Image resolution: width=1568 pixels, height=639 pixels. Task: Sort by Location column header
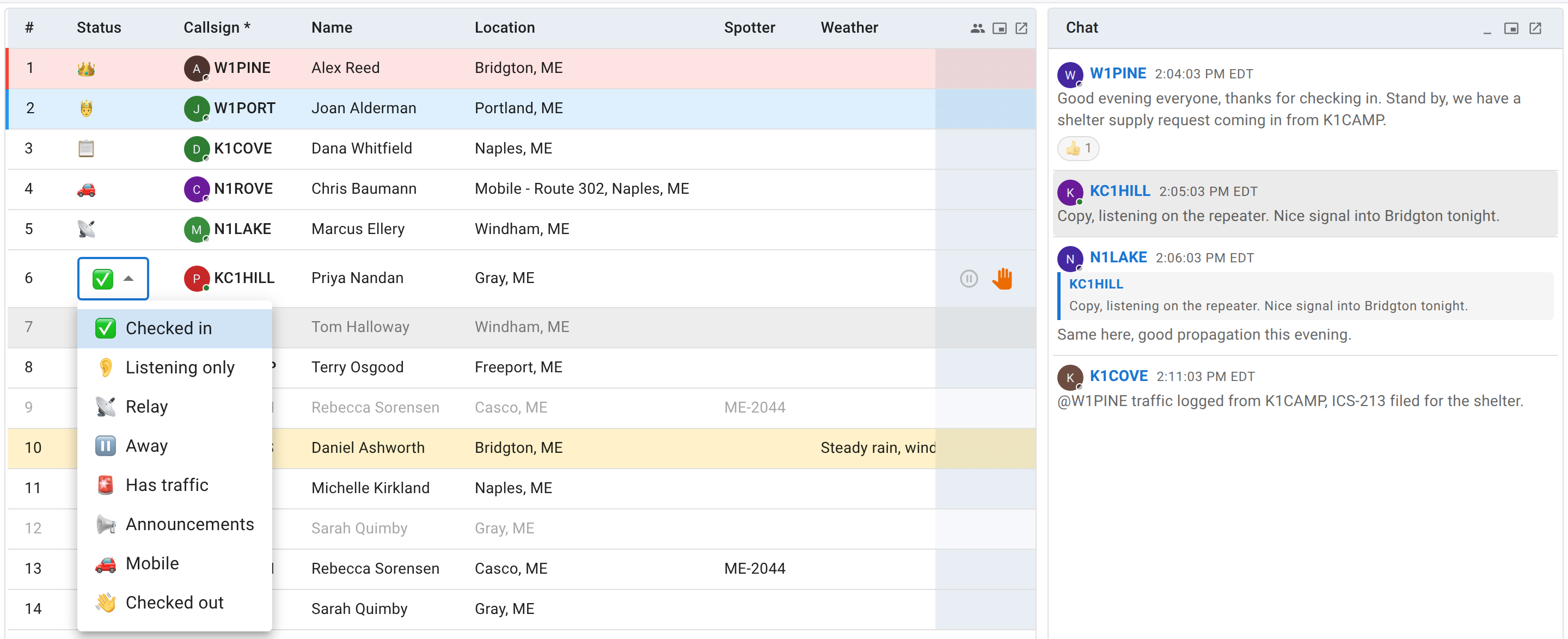coord(505,28)
